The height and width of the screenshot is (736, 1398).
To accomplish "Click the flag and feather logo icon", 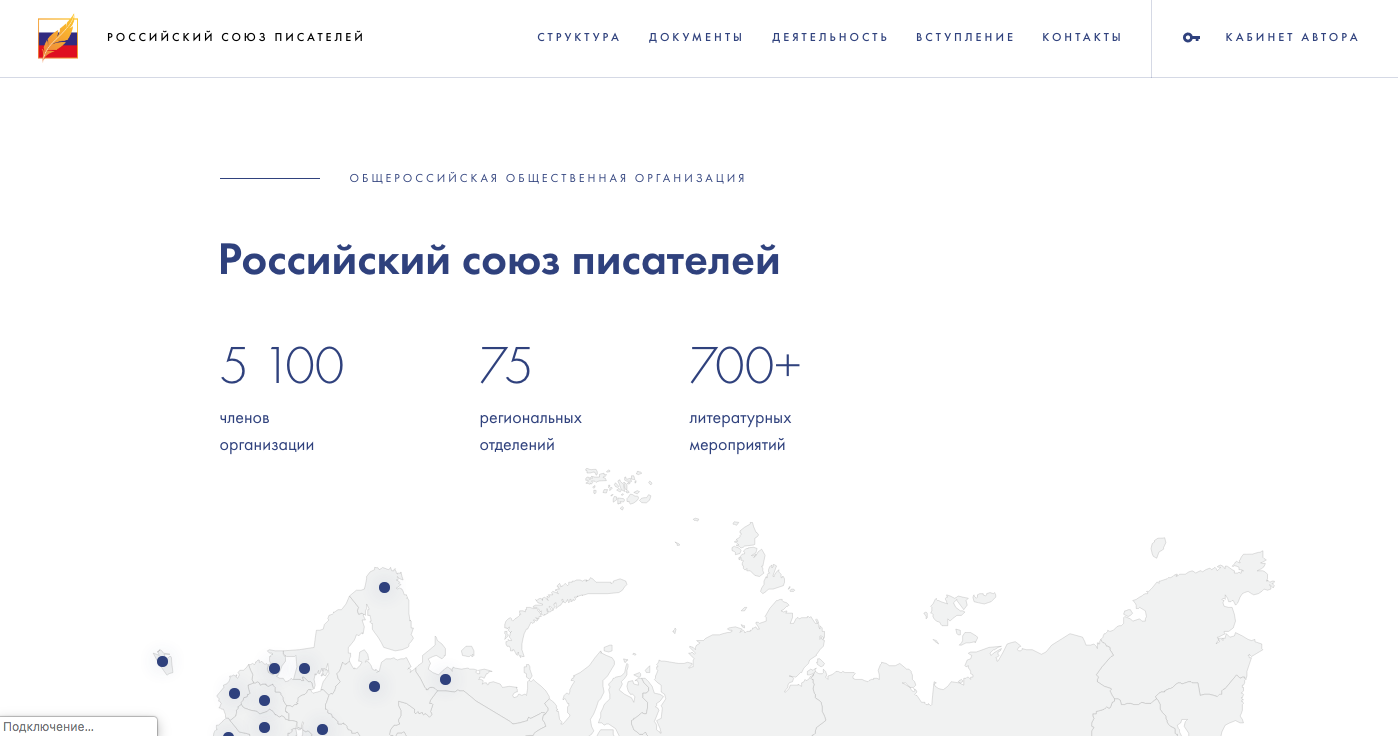I will coord(58,38).
